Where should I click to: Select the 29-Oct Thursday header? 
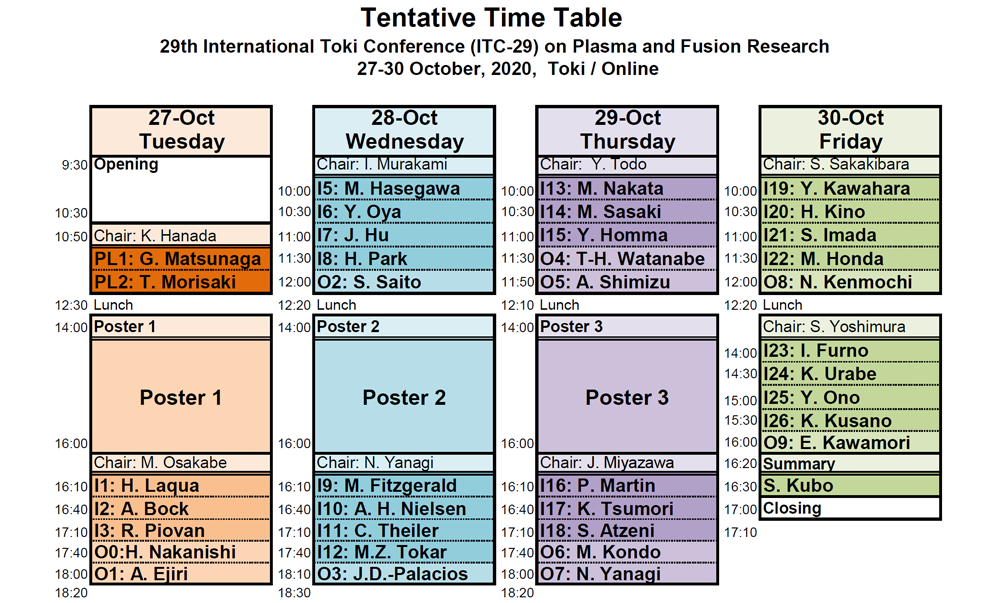pyautogui.click(x=628, y=130)
